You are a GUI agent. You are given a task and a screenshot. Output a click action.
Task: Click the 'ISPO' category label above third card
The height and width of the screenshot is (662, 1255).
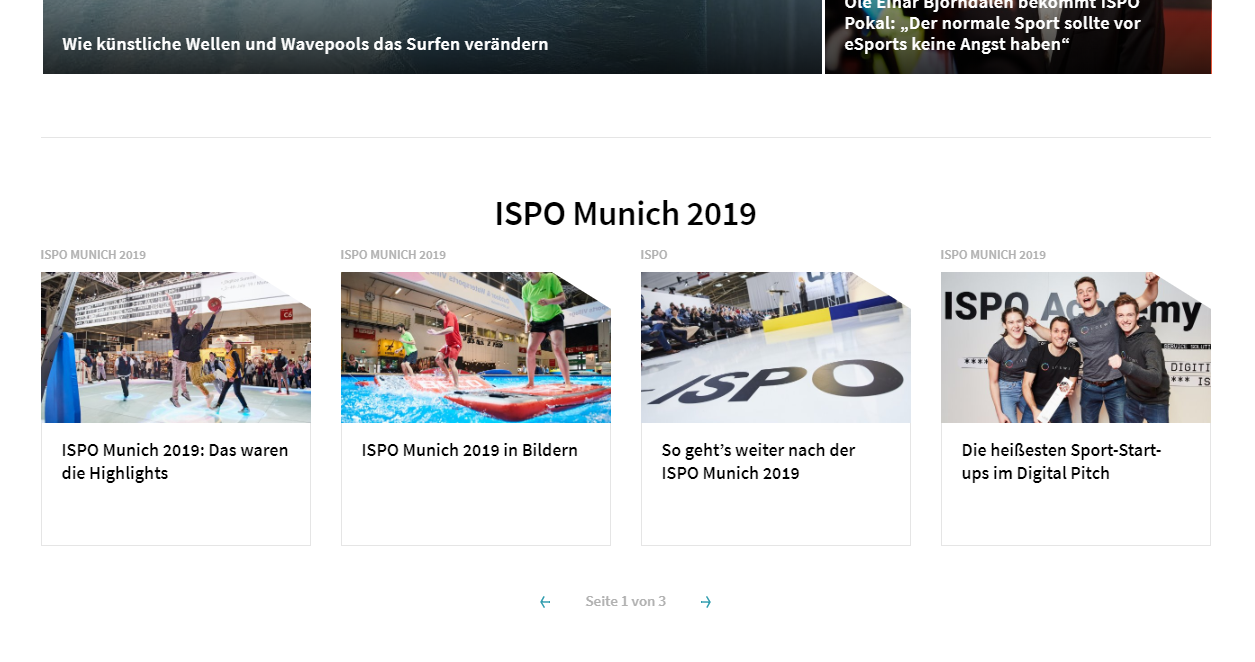653,255
